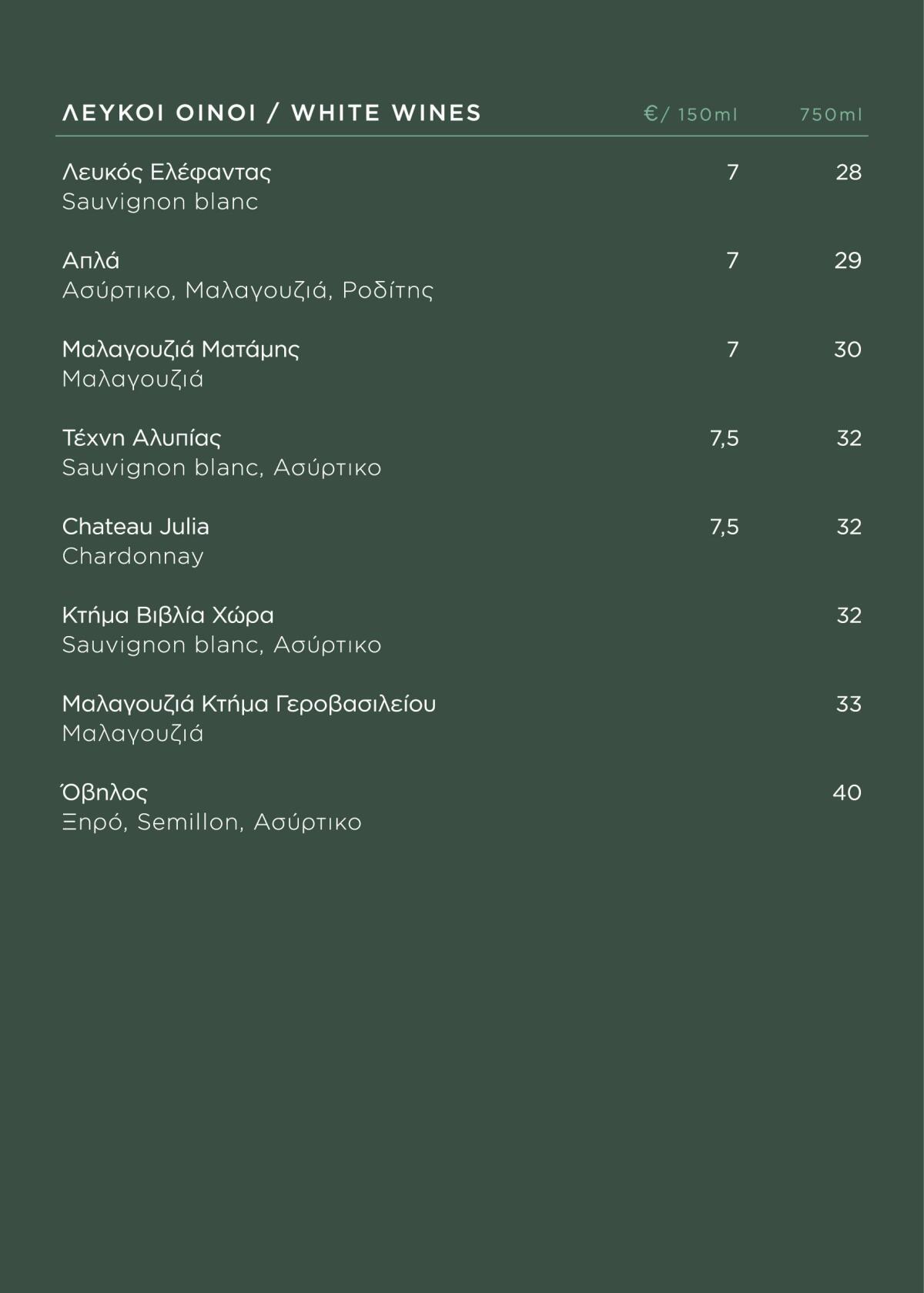The image size is (924, 1293).
Task: Click the 33 bottle price
Action: pos(849,704)
